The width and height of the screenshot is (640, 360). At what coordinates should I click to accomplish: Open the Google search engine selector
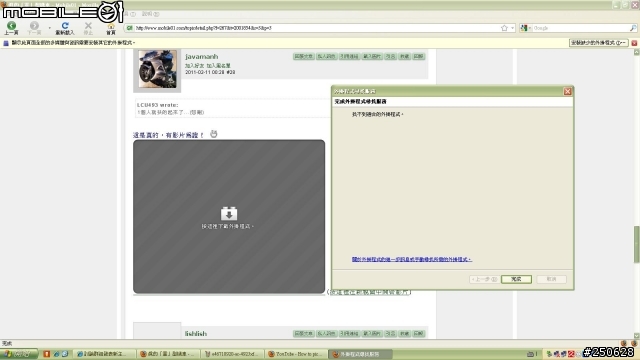tap(525, 28)
